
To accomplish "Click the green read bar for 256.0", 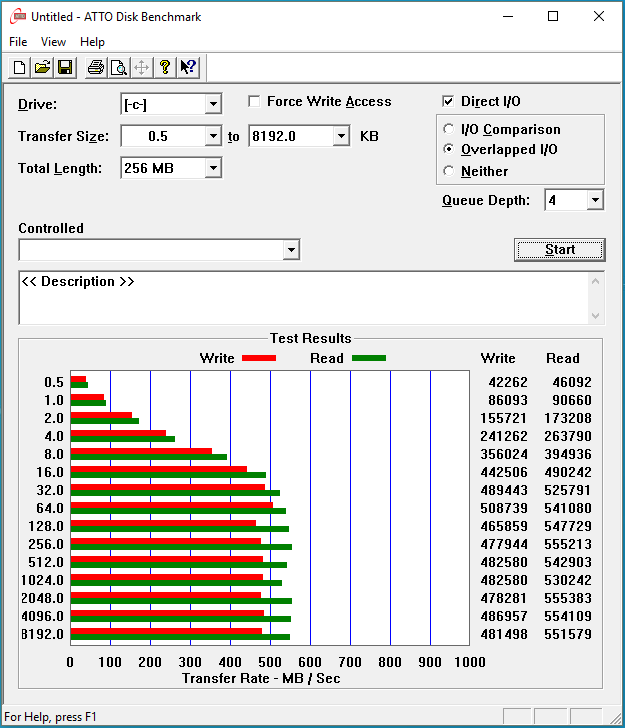I will pos(181,547).
